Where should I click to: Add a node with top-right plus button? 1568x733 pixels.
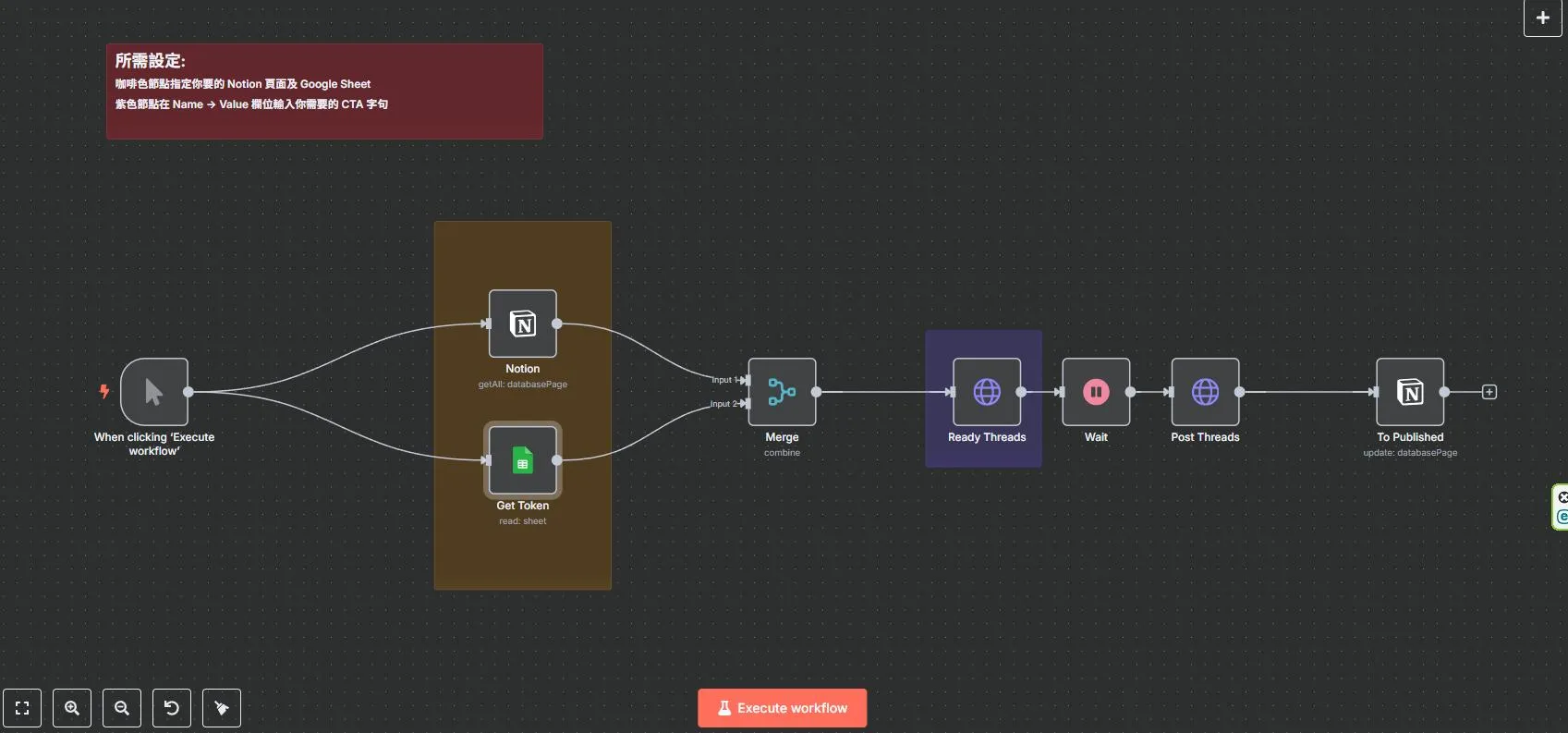pos(1542,18)
